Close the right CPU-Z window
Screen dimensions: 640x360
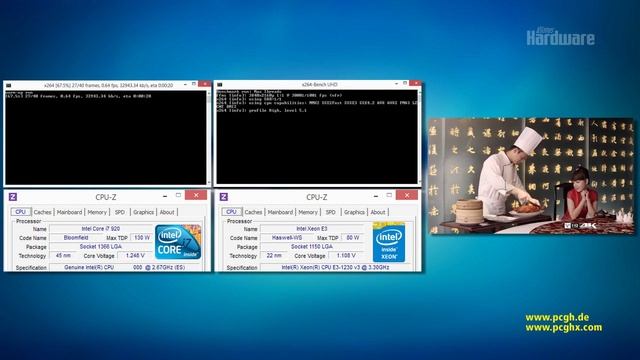(407, 195)
